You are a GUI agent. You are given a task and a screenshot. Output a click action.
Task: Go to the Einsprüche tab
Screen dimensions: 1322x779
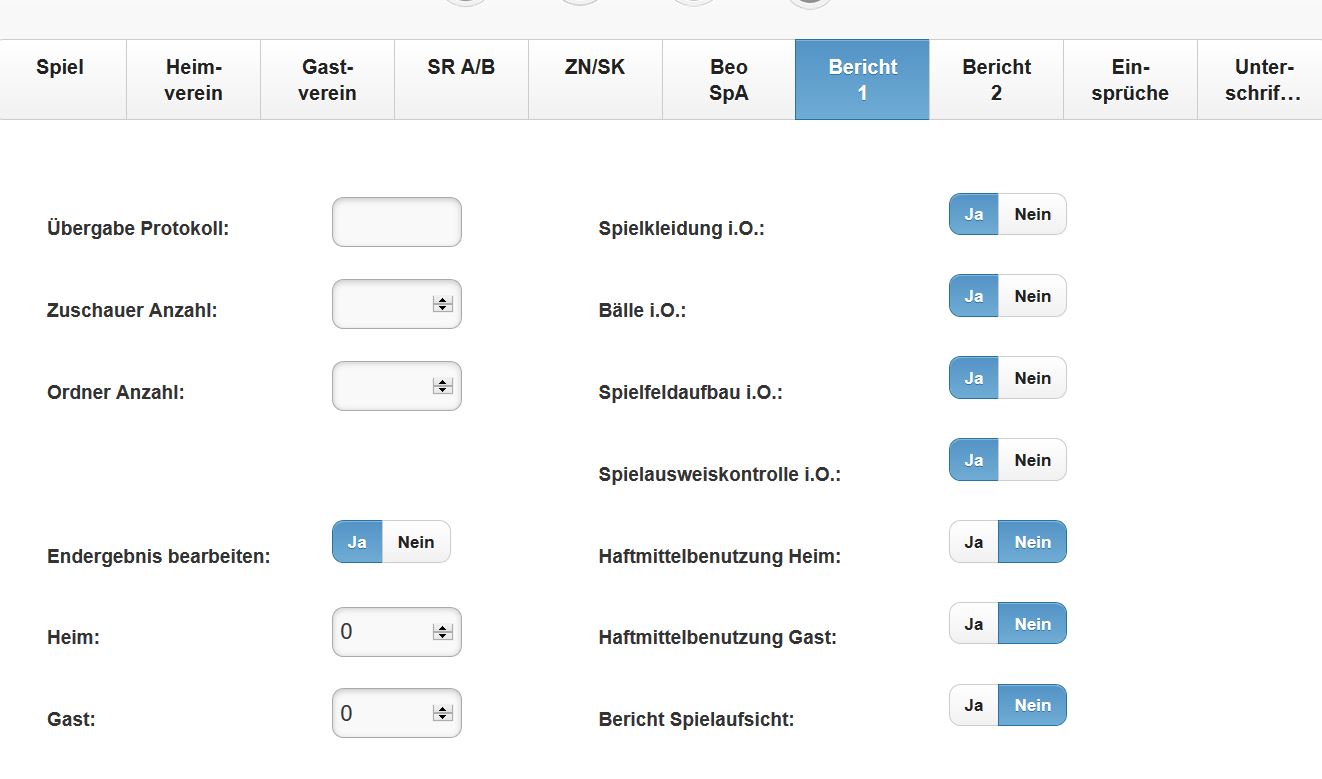[1130, 80]
